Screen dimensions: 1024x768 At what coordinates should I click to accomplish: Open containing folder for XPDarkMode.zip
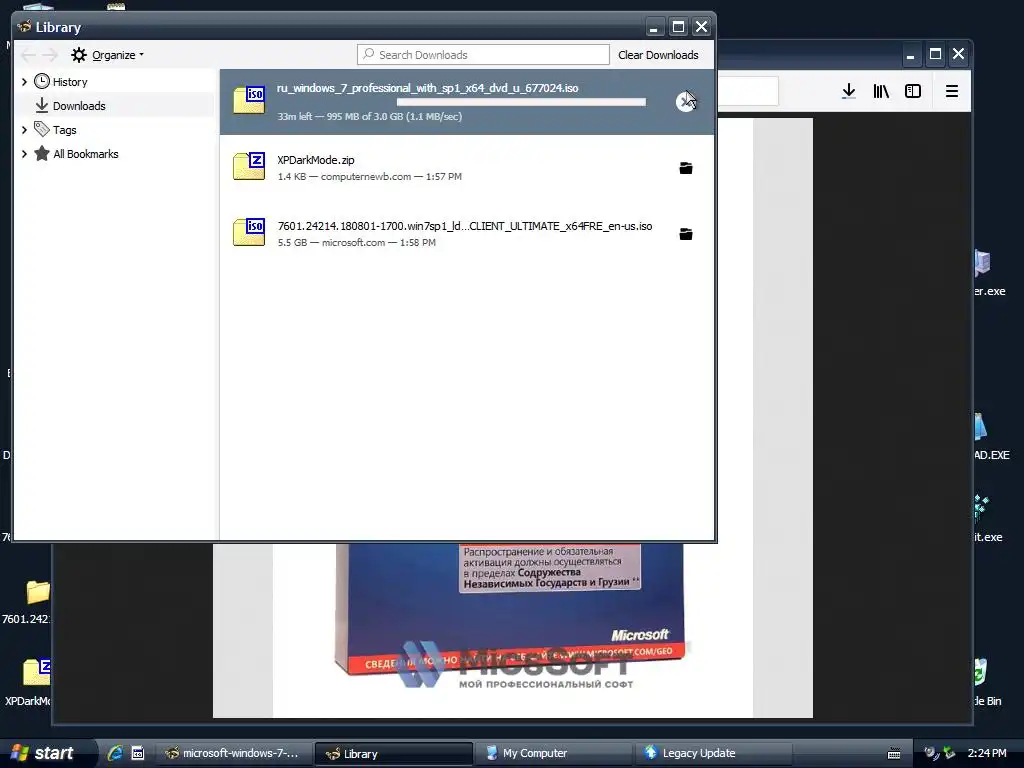pyautogui.click(x=686, y=168)
